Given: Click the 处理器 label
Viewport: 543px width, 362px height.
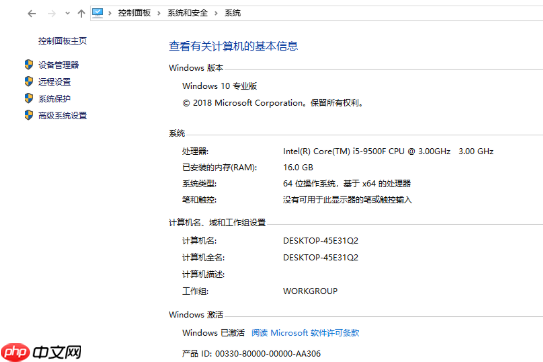Looking at the screenshot, I should point(195,151).
